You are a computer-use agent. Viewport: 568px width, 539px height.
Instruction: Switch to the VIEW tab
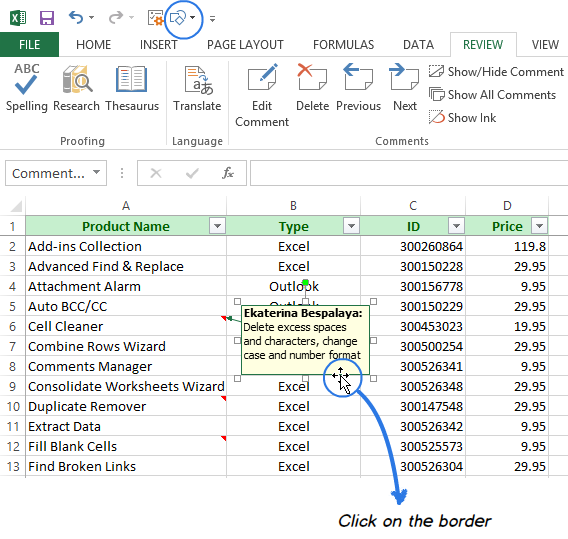pyautogui.click(x=545, y=45)
